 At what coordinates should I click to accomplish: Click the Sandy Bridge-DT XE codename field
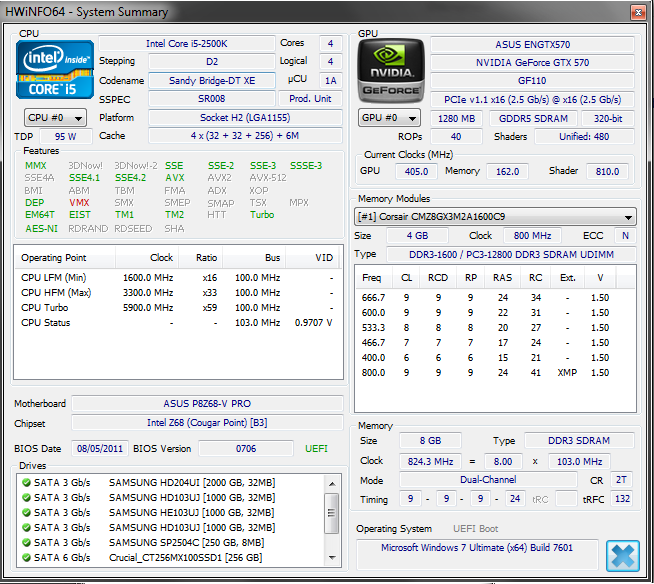[x=212, y=81]
